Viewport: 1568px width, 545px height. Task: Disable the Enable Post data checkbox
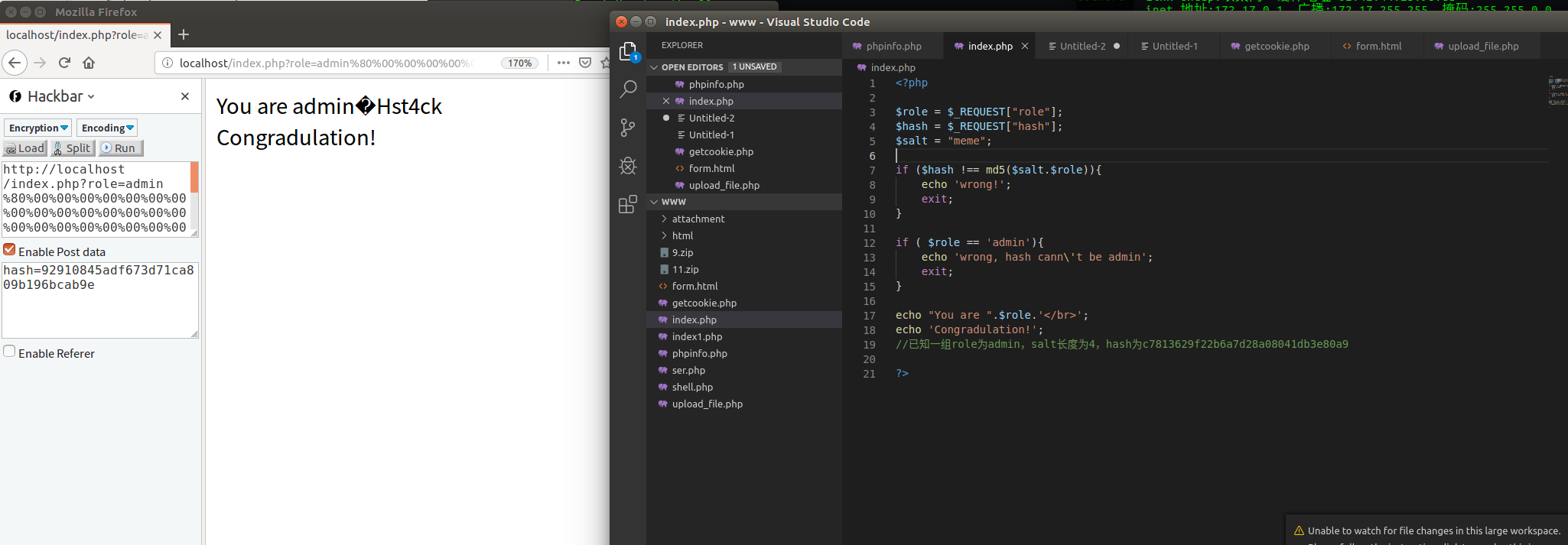tap(9, 250)
